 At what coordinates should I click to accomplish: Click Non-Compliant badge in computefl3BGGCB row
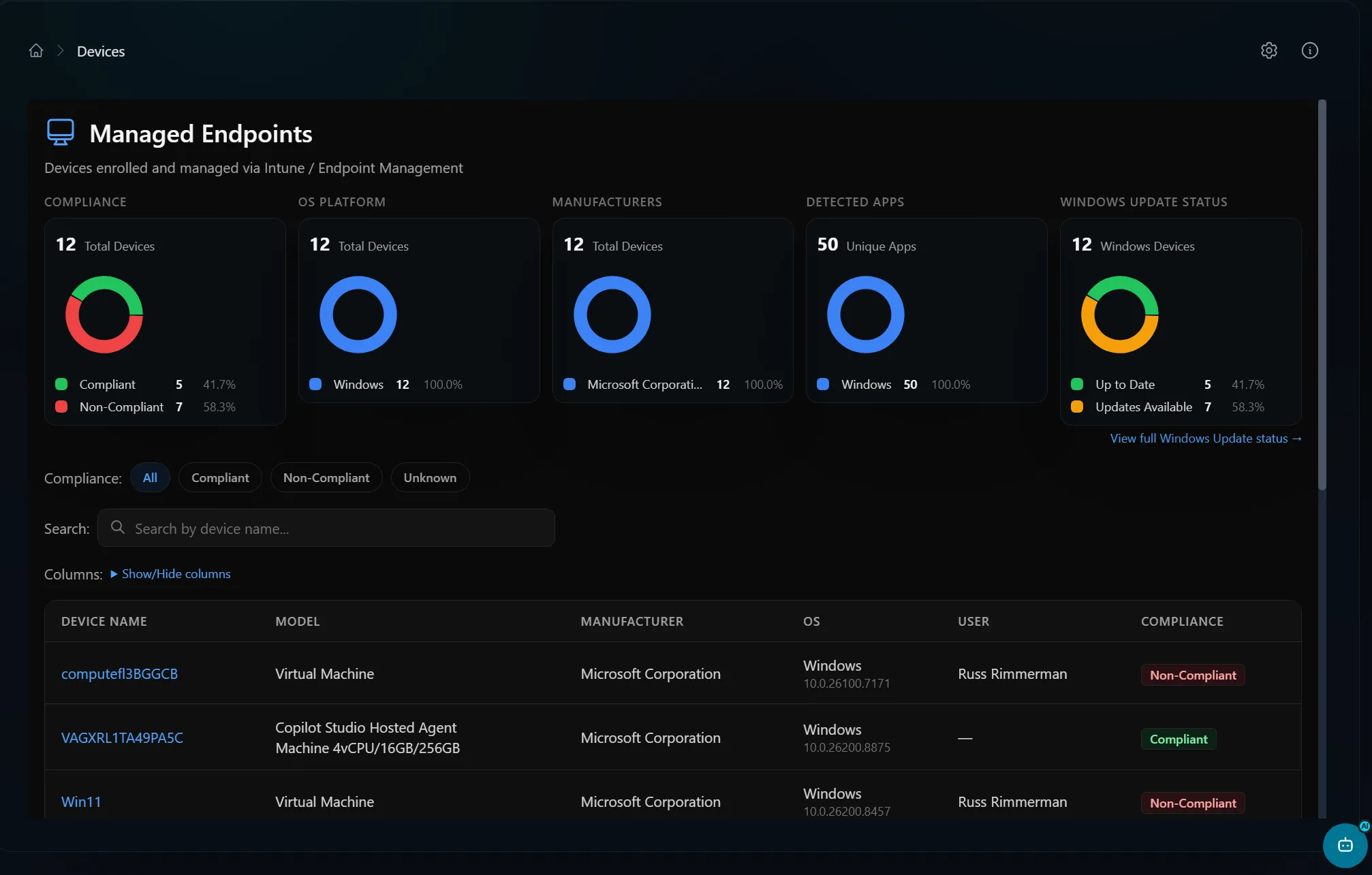[x=1193, y=675]
